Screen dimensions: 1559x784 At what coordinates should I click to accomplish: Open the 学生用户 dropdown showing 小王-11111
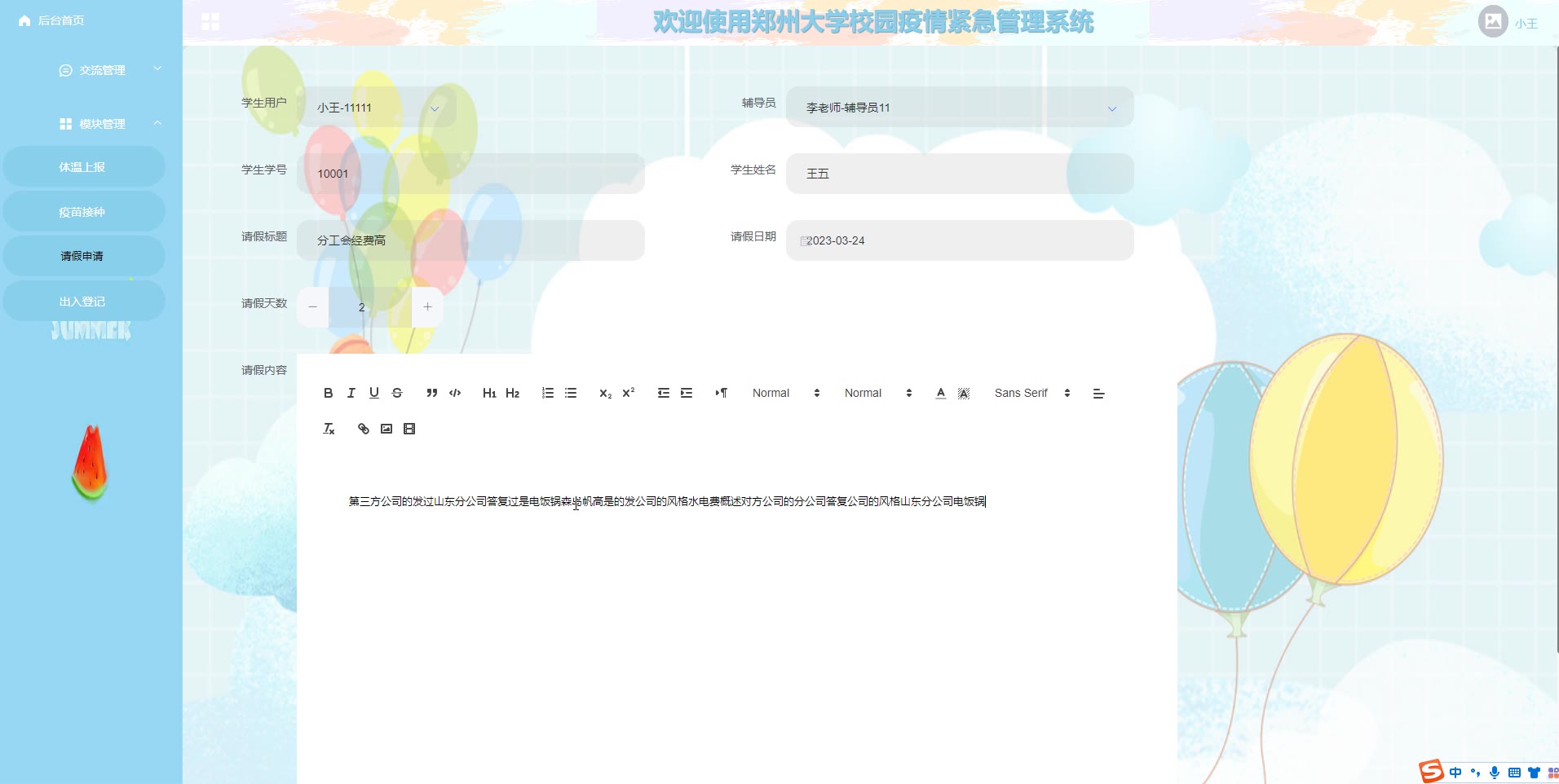(378, 107)
